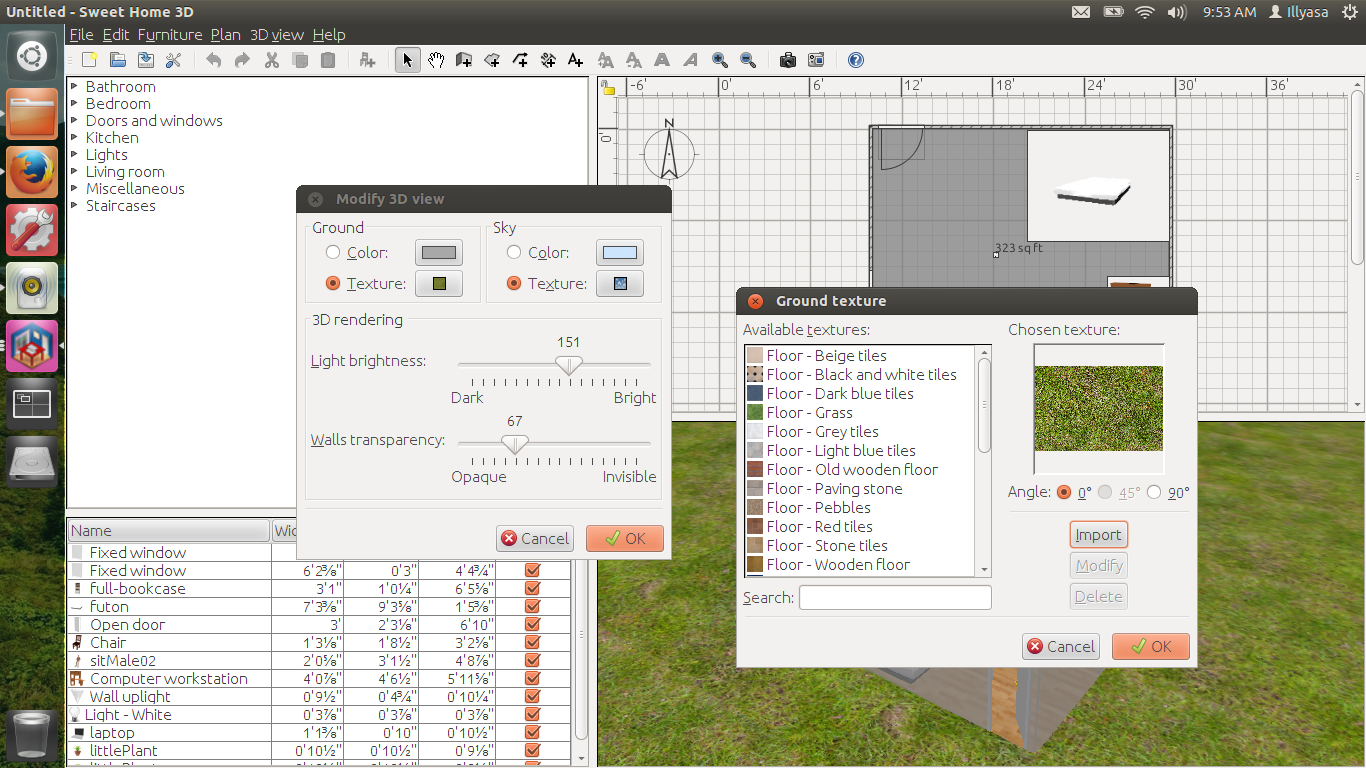This screenshot has height=768, width=1366.
Task: Click the Create video icon
Action: click(x=816, y=60)
